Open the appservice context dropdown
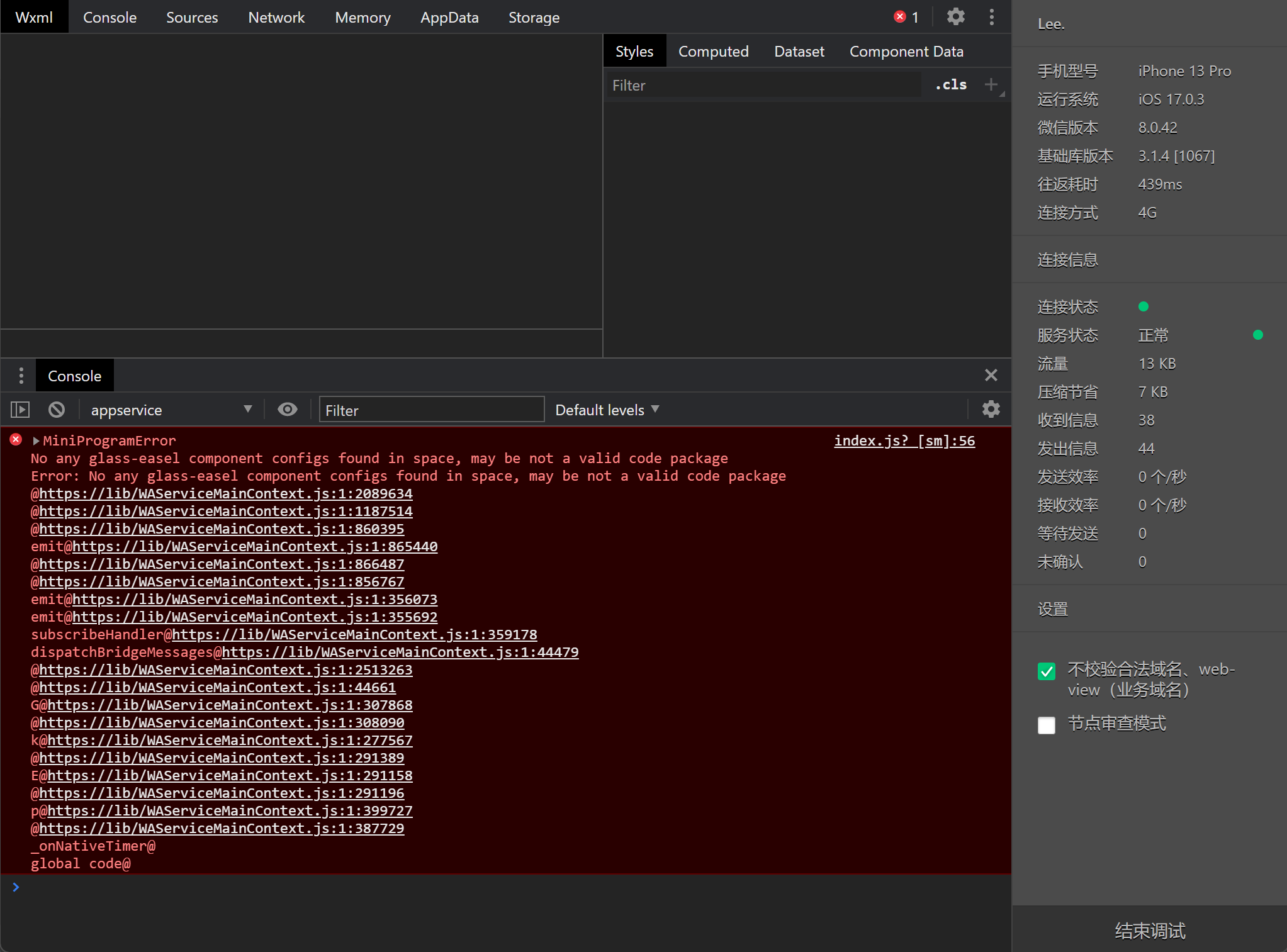This screenshot has width=1287, height=952. click(170, 410)
